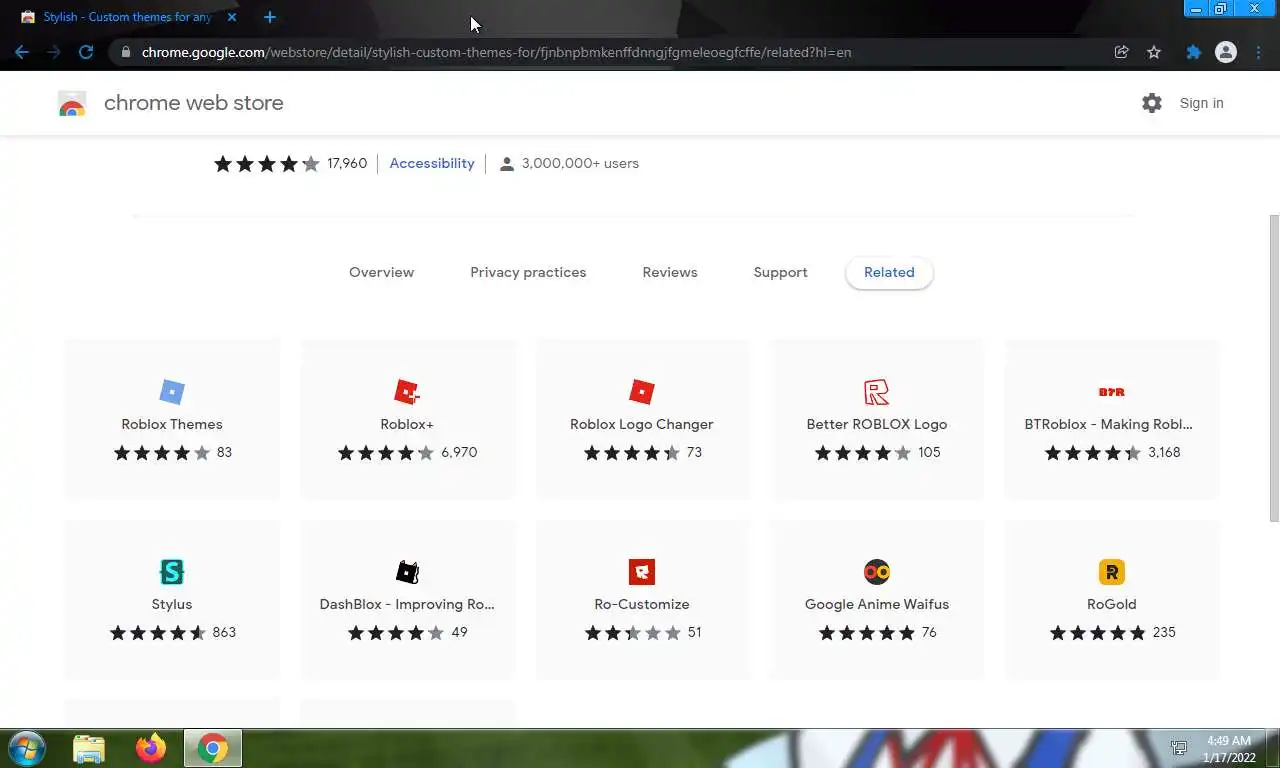Open the BTRoblox extension title
Screen dimensions: 1280x768
1108,424
